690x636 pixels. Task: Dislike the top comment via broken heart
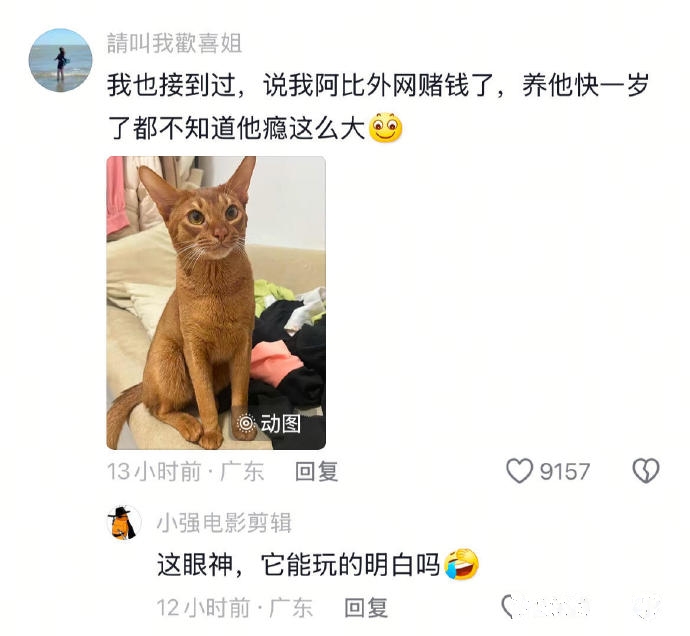(x=646, y=471)
